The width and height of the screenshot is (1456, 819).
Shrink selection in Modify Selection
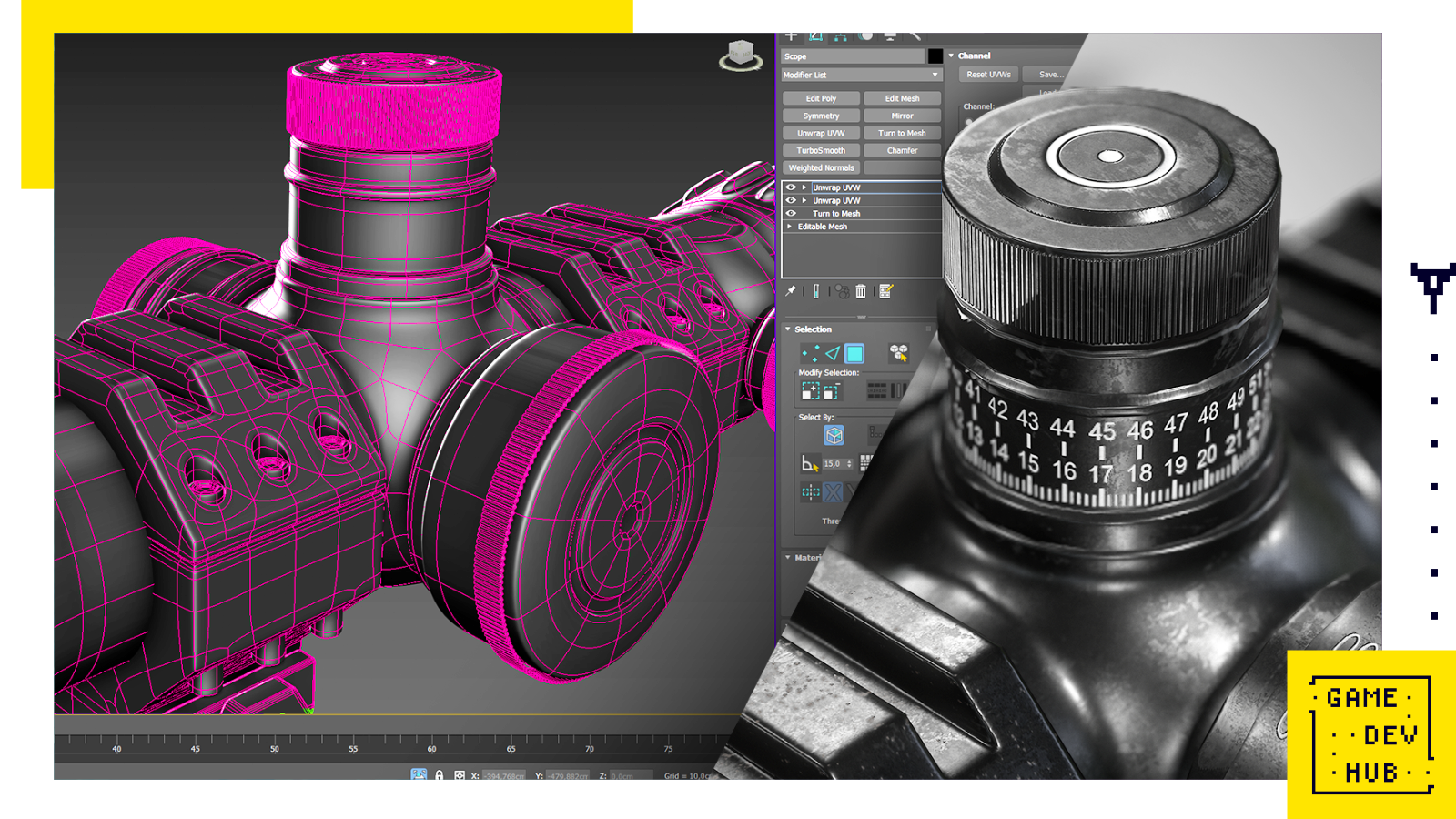click(831, 391)
